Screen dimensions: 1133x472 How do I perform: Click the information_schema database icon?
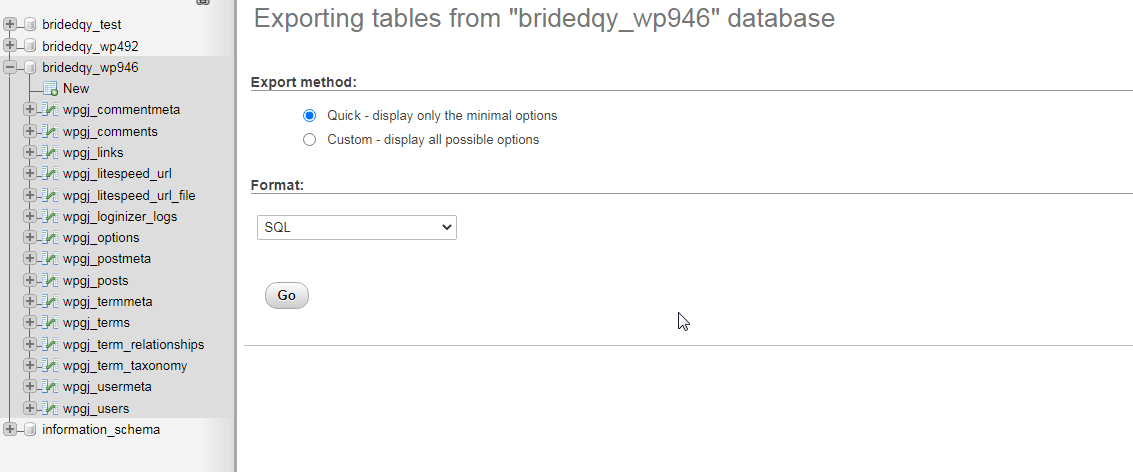[30, 430]
